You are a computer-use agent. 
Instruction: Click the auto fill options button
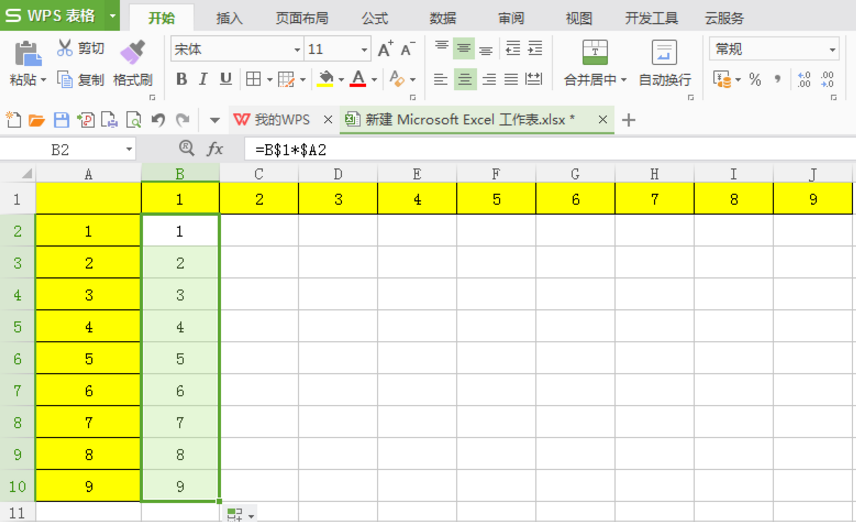[240, 514]
